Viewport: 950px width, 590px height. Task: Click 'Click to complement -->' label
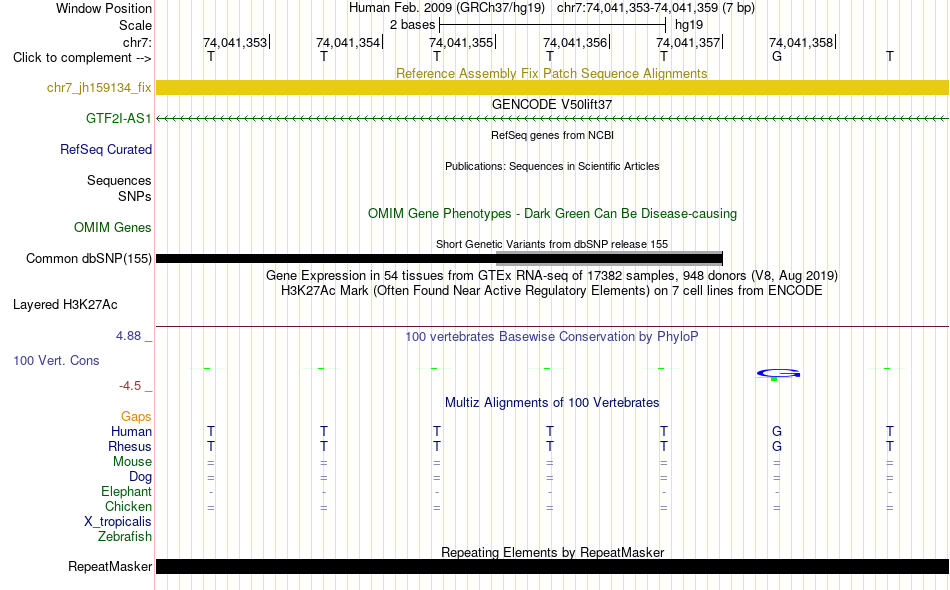[x=82, y=58]
